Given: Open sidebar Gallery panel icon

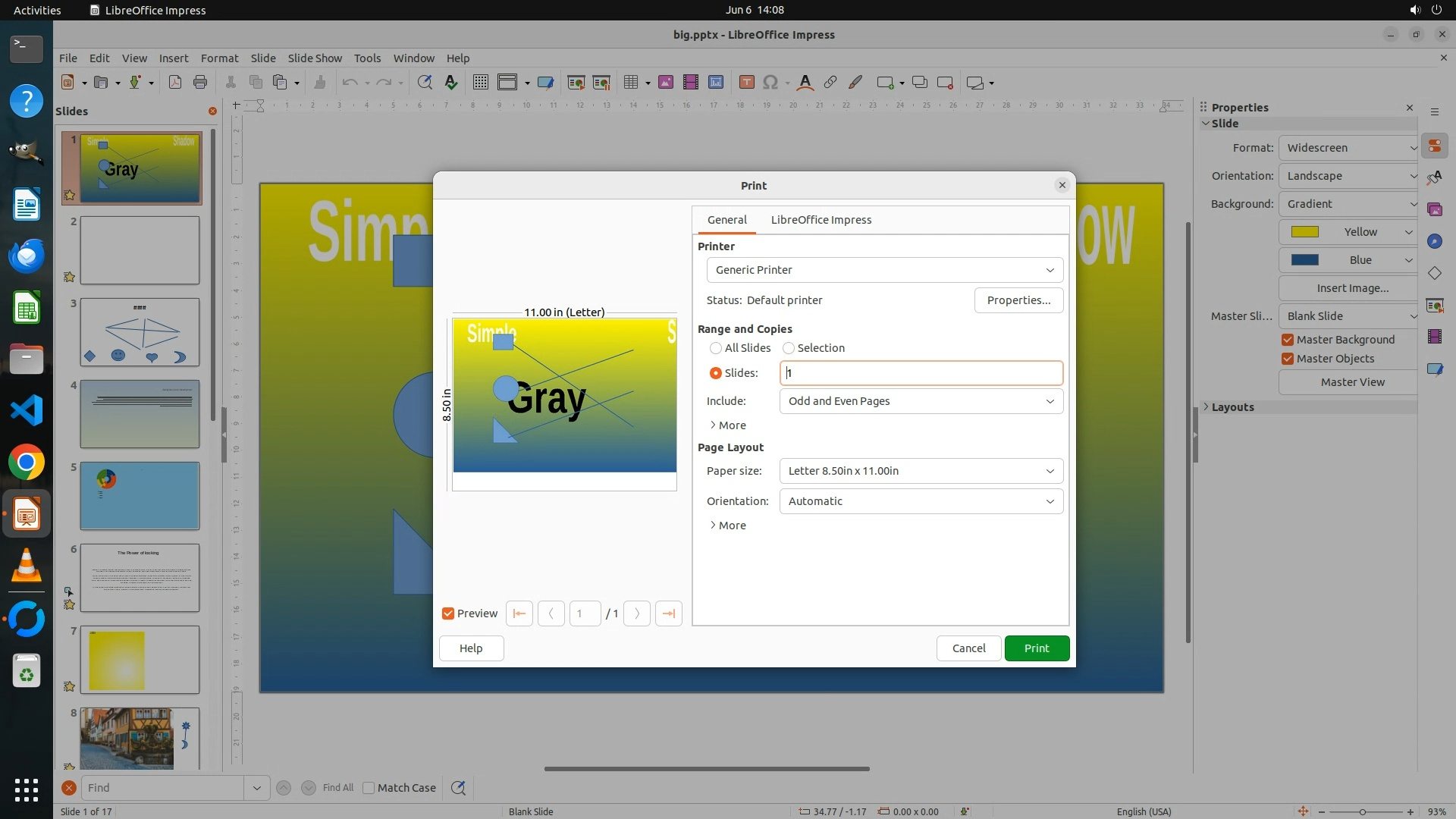Looking at the screenshot, I should (x=1434, y=209).
